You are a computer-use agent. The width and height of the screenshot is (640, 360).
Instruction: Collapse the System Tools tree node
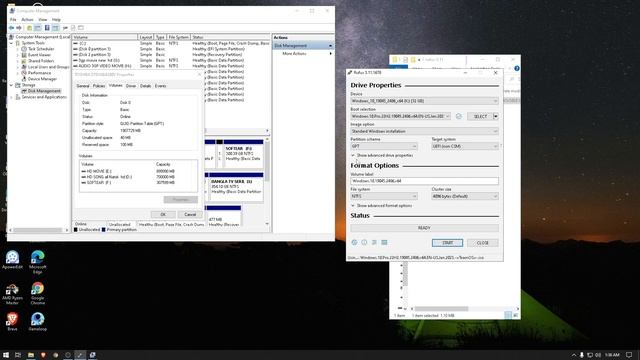tap(11, 43)
